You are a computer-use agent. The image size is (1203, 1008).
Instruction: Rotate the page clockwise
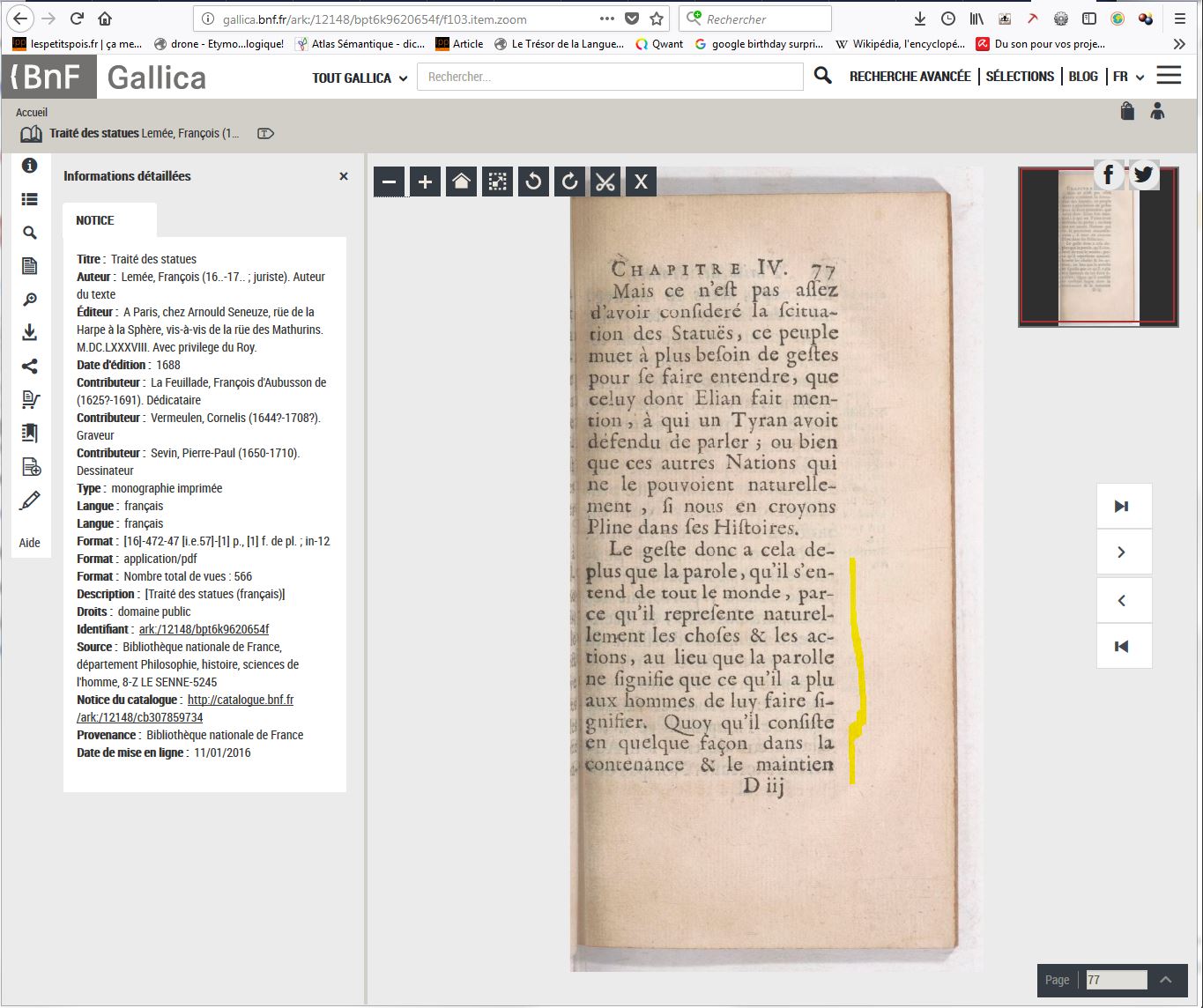coord(569,182)
